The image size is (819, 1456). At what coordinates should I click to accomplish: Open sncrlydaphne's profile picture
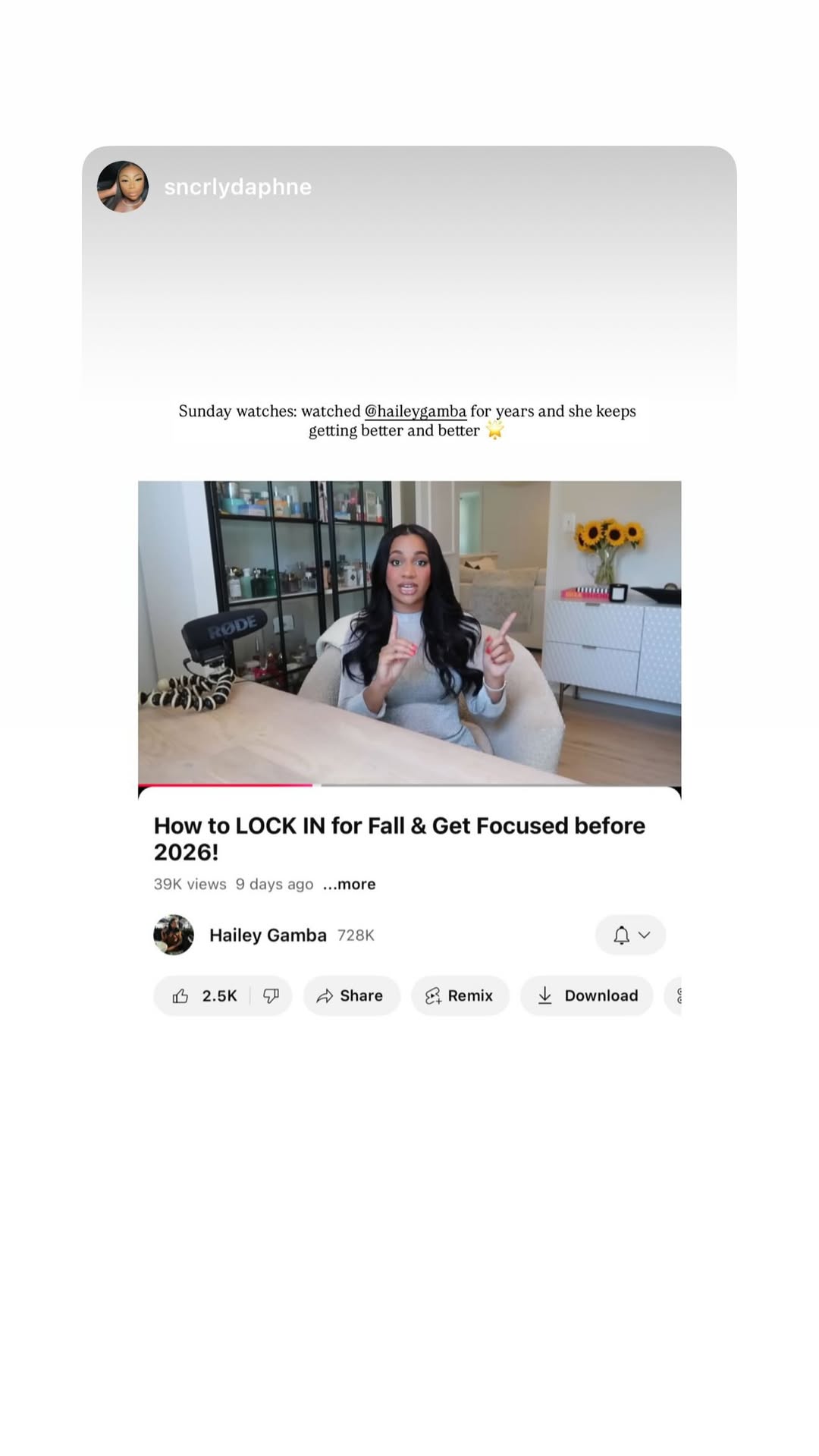123,187
